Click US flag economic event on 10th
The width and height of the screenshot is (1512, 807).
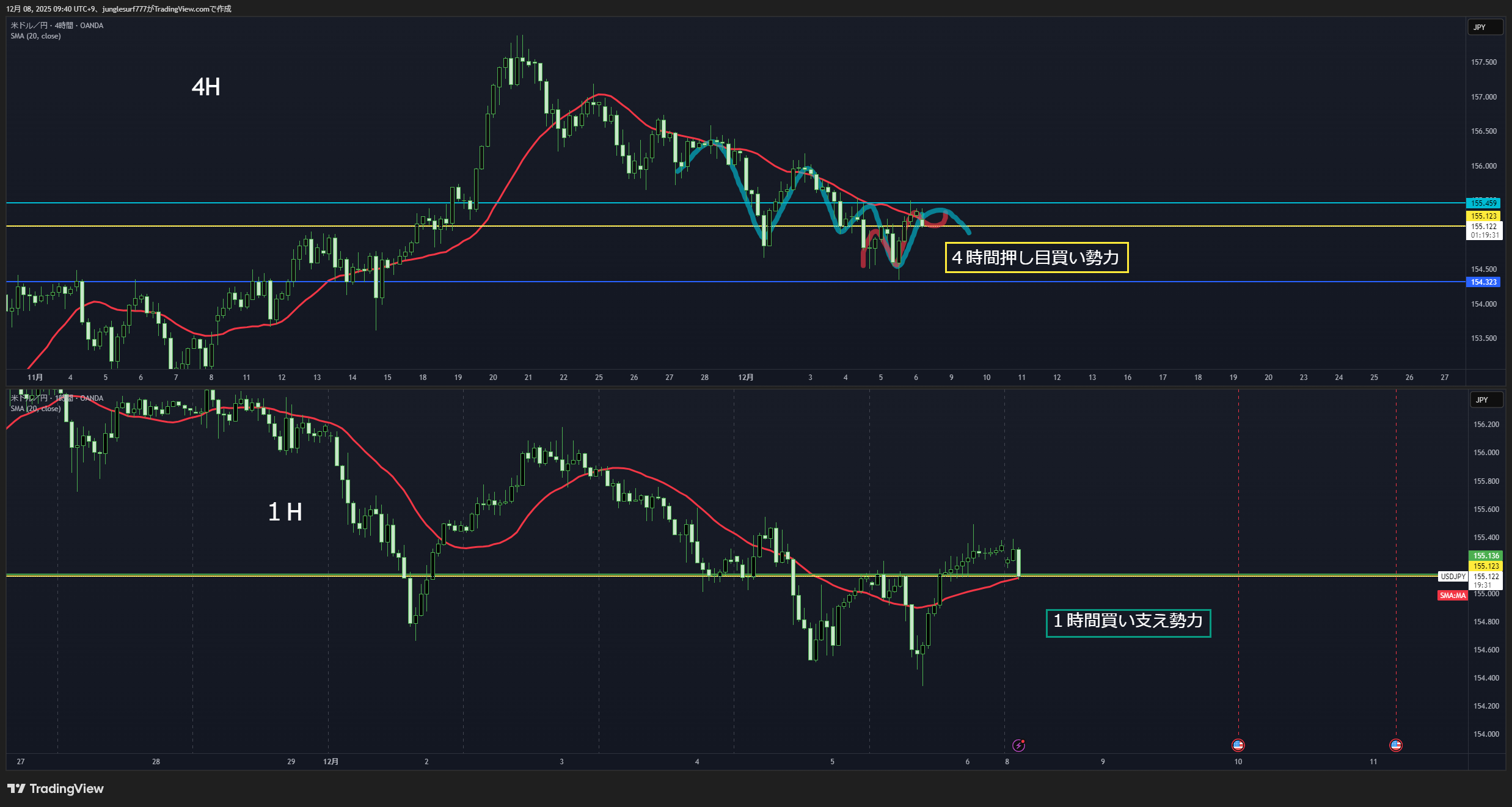coord(1238,745)
